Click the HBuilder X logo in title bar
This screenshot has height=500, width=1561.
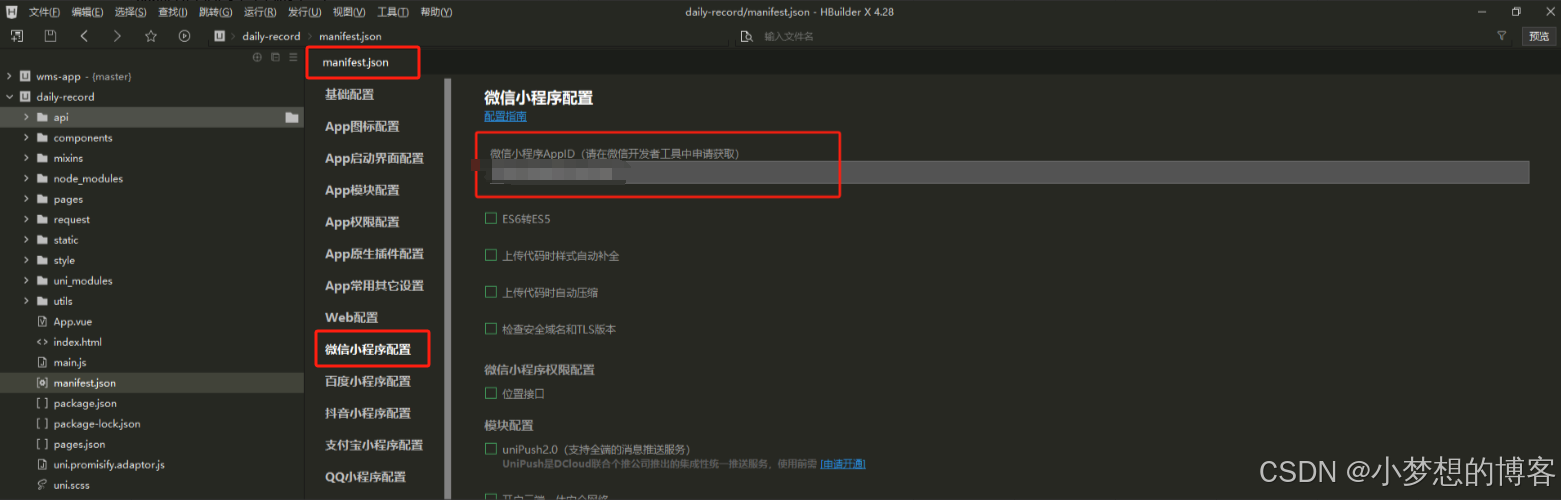click(x=10, y=11)
